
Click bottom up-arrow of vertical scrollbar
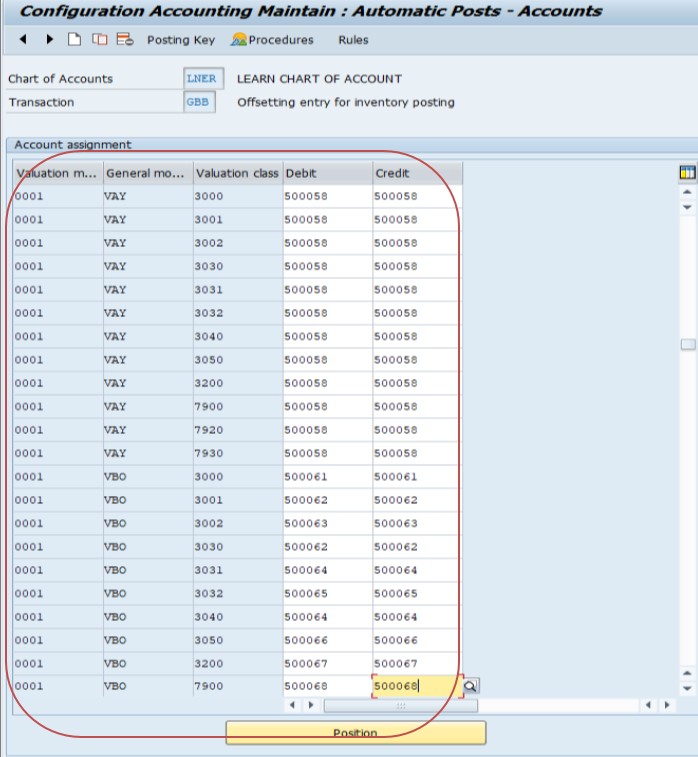coord(687,673)
